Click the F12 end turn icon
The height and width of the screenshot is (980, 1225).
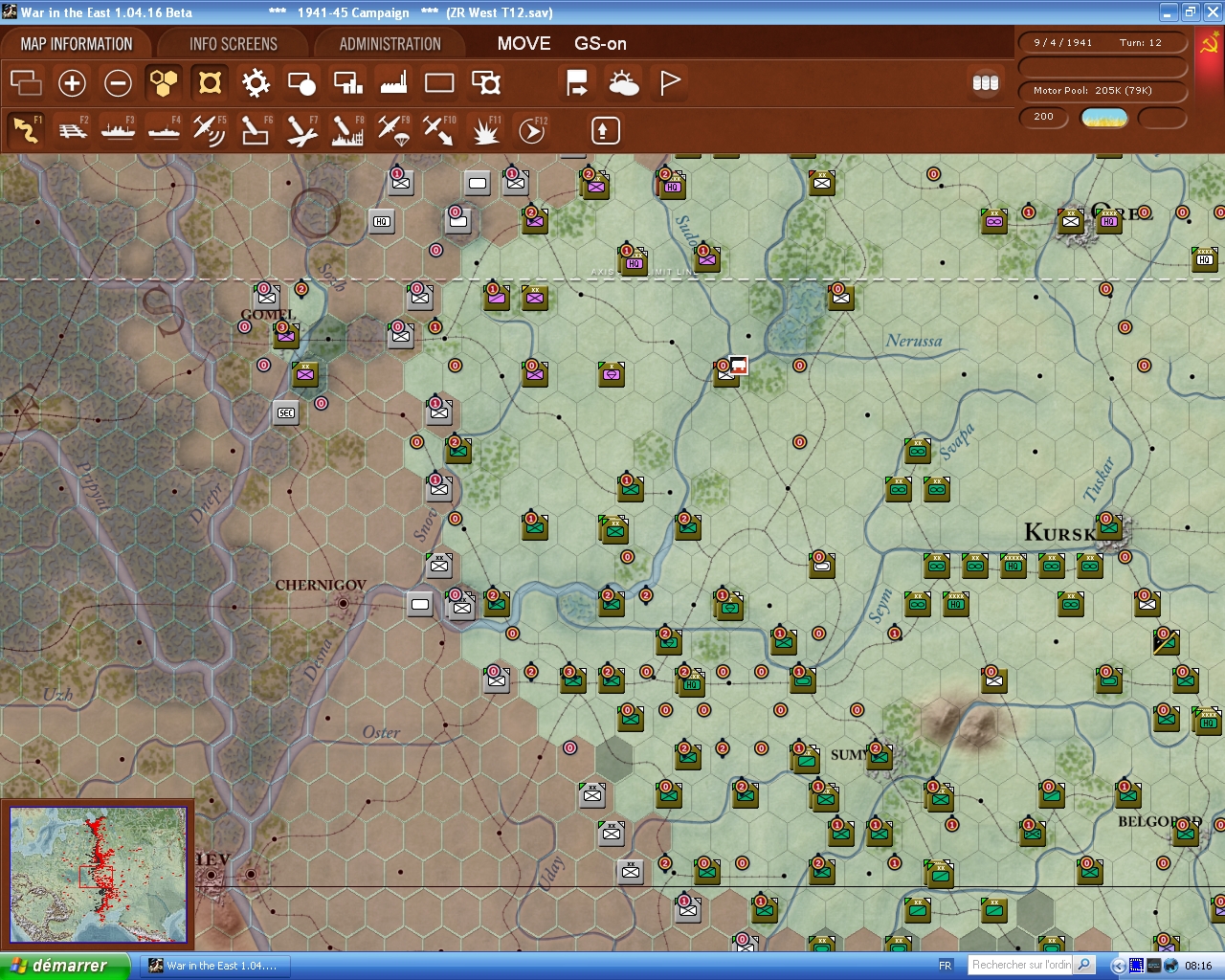[x=532, y=130]
